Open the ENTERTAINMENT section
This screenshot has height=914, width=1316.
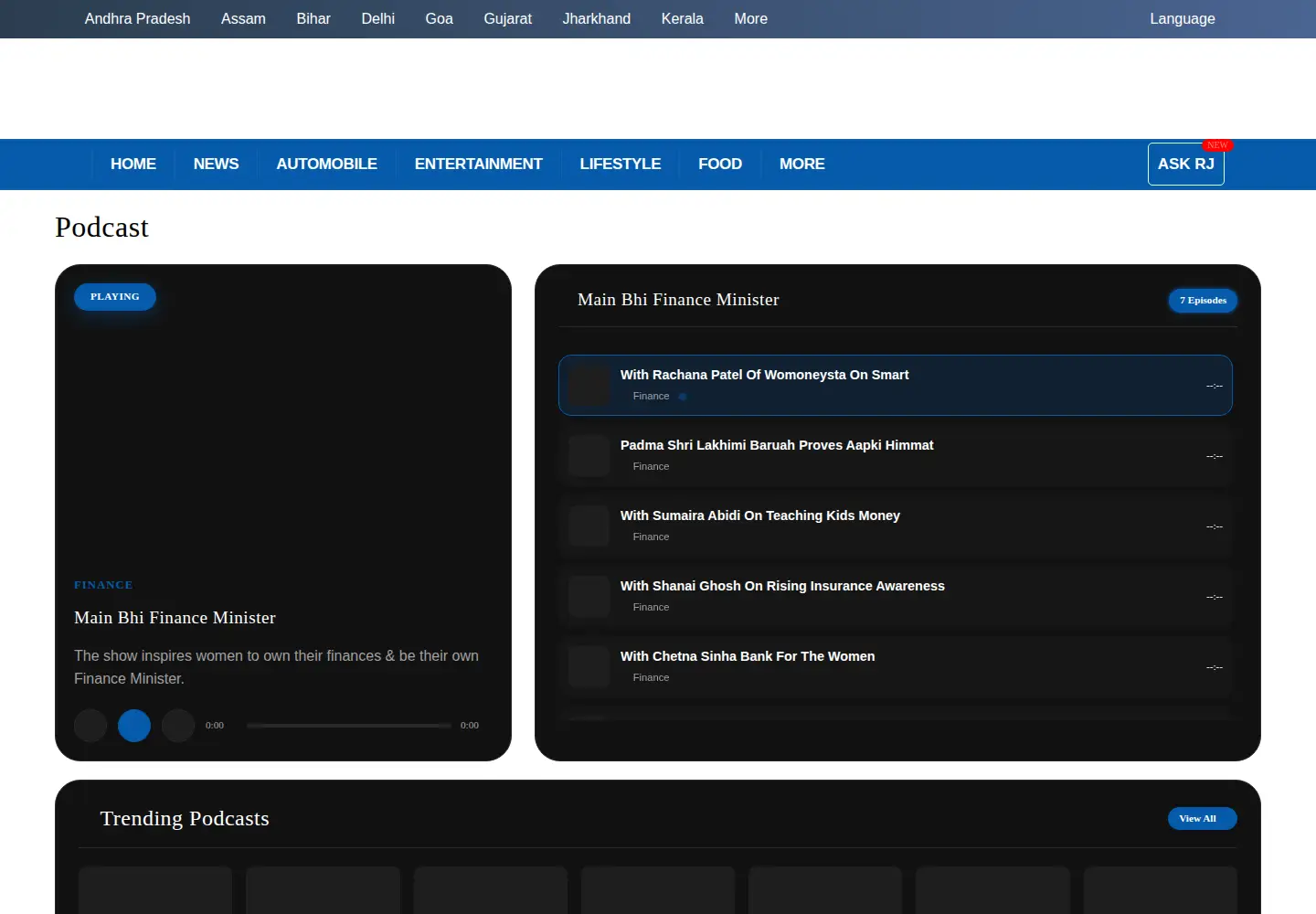[479, 164]
